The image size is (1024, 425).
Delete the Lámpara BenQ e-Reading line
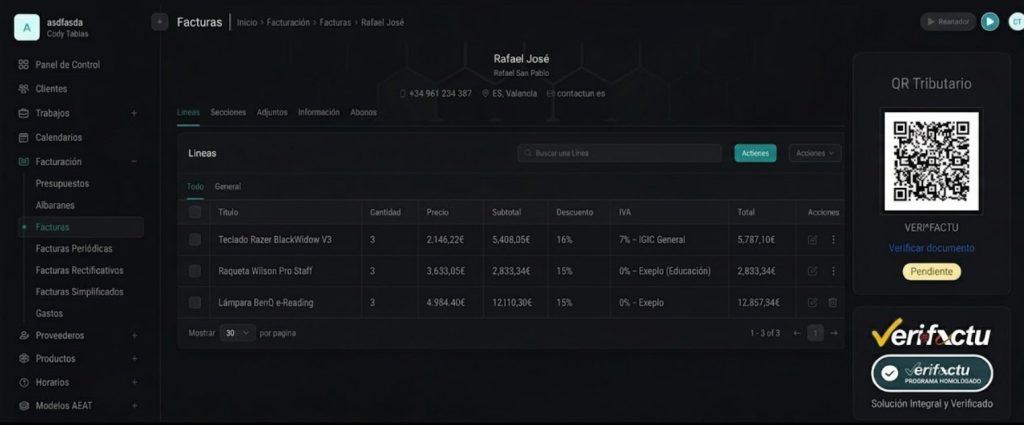tap(833, 302)
